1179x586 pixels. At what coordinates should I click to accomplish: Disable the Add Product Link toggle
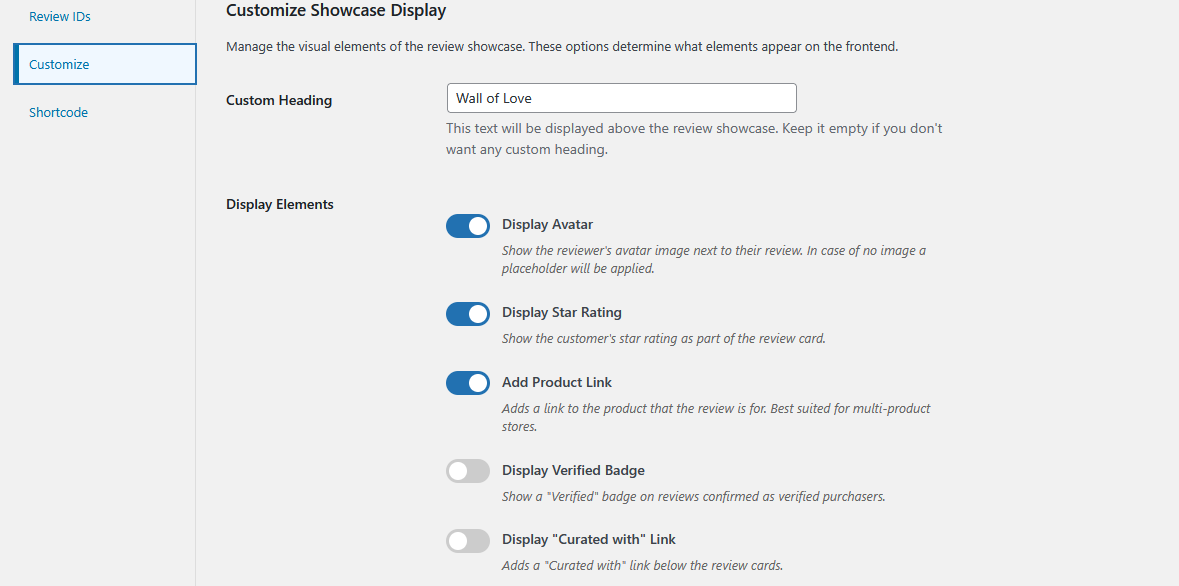click(x=467, y=382)
